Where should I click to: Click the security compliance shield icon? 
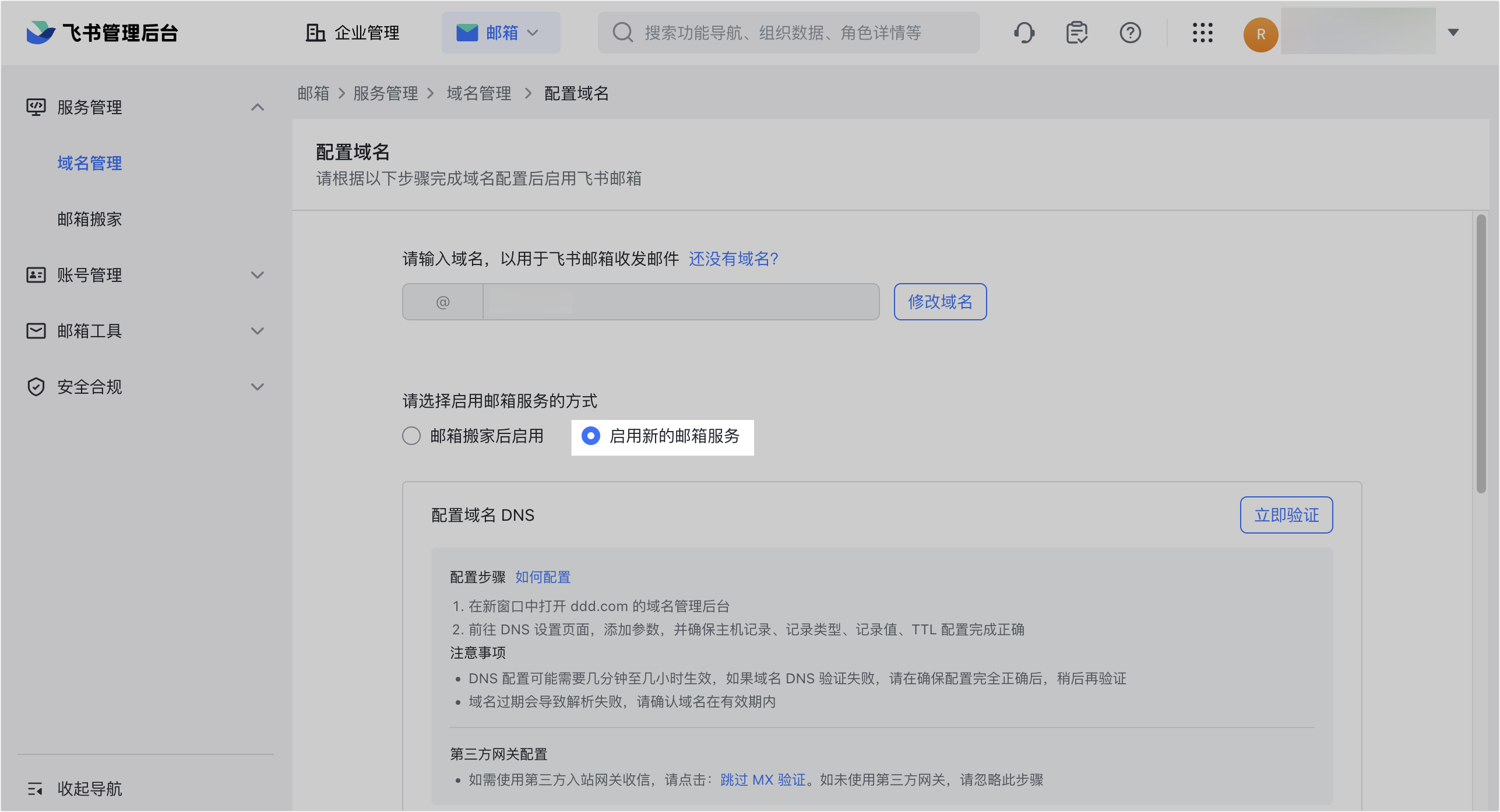[36, 387]
